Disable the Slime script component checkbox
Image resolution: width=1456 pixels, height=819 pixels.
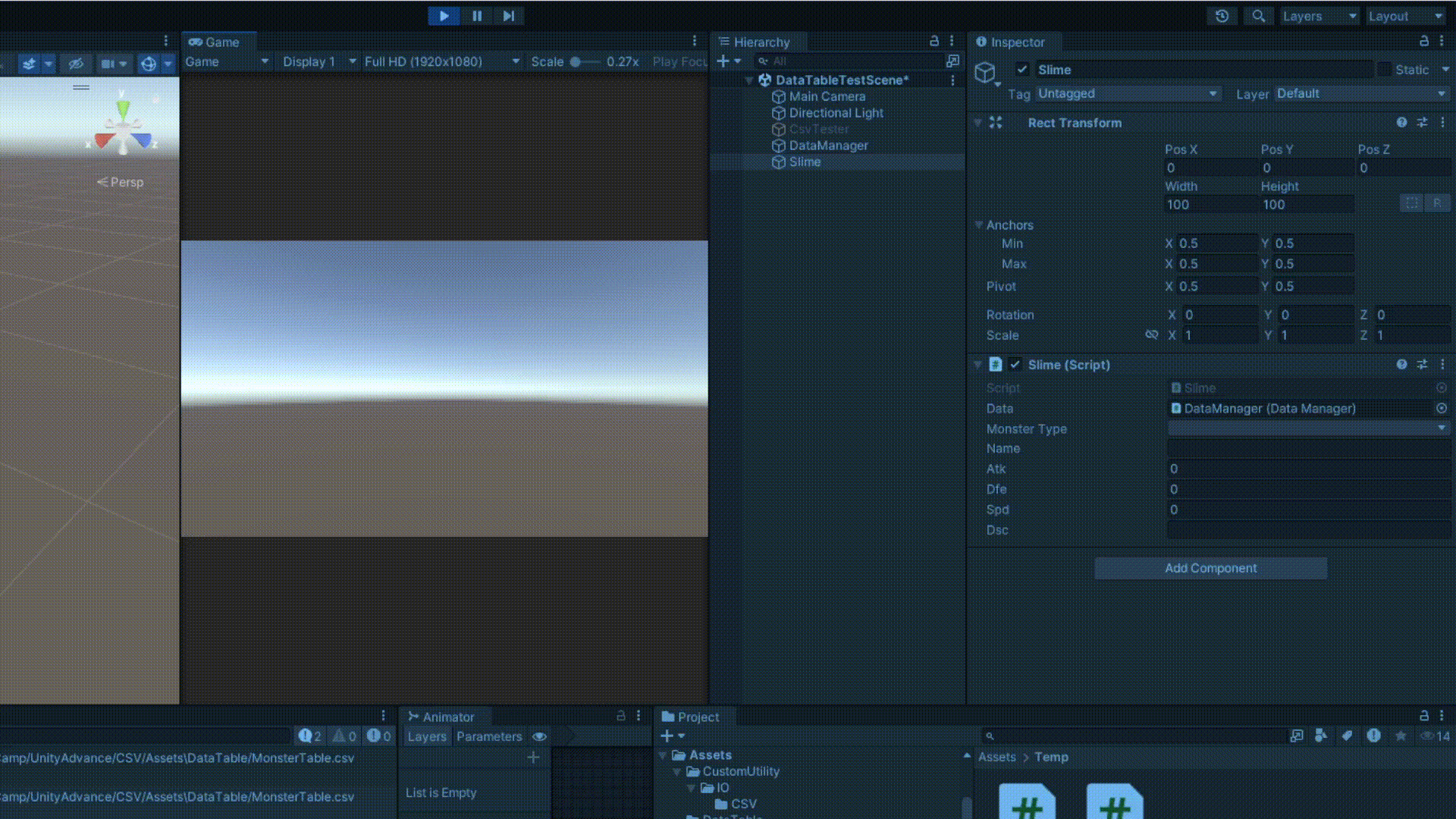click(1015, 365)
